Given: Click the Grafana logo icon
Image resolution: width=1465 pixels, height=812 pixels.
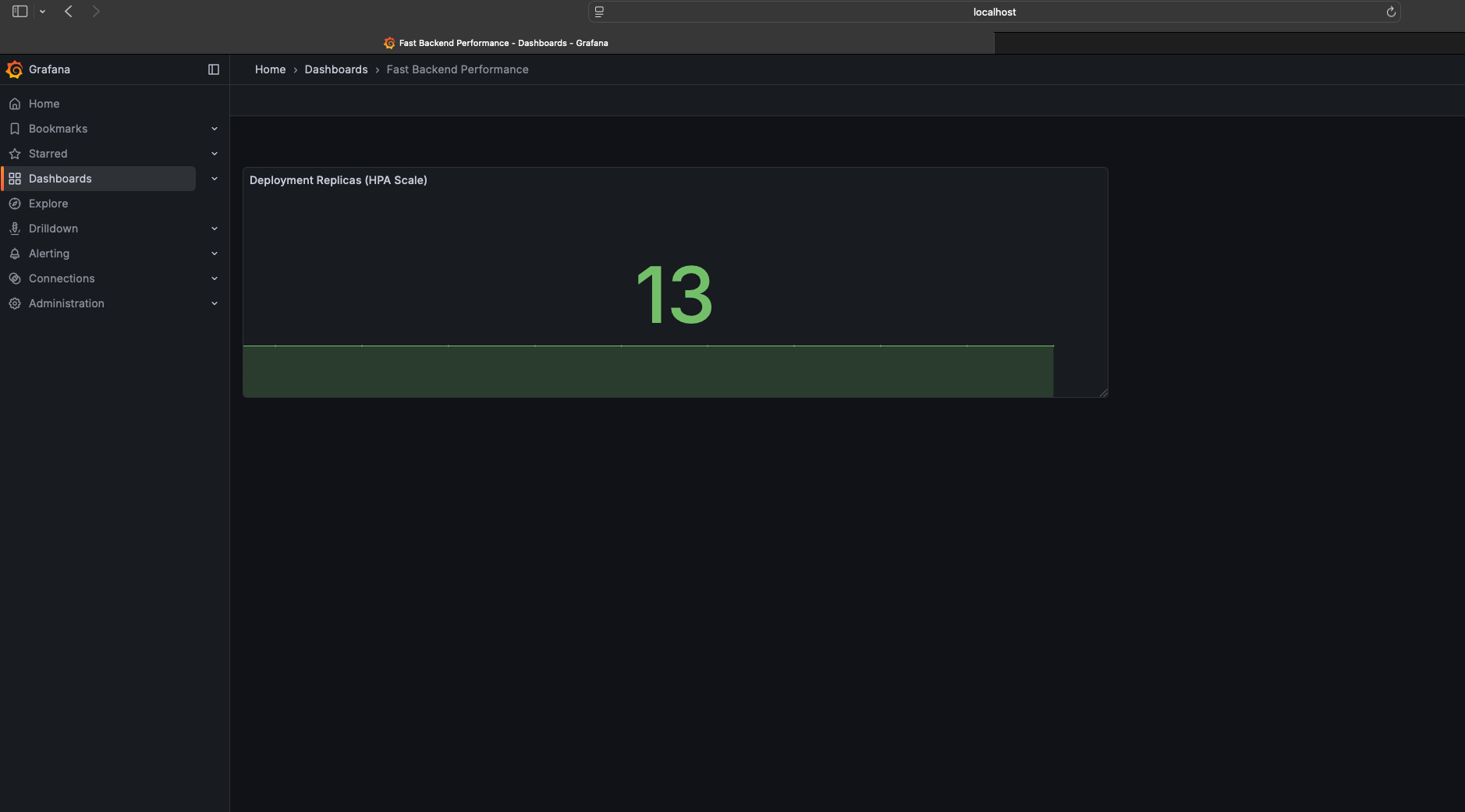Looking at the screenshot, I should (x=14, y=69).
